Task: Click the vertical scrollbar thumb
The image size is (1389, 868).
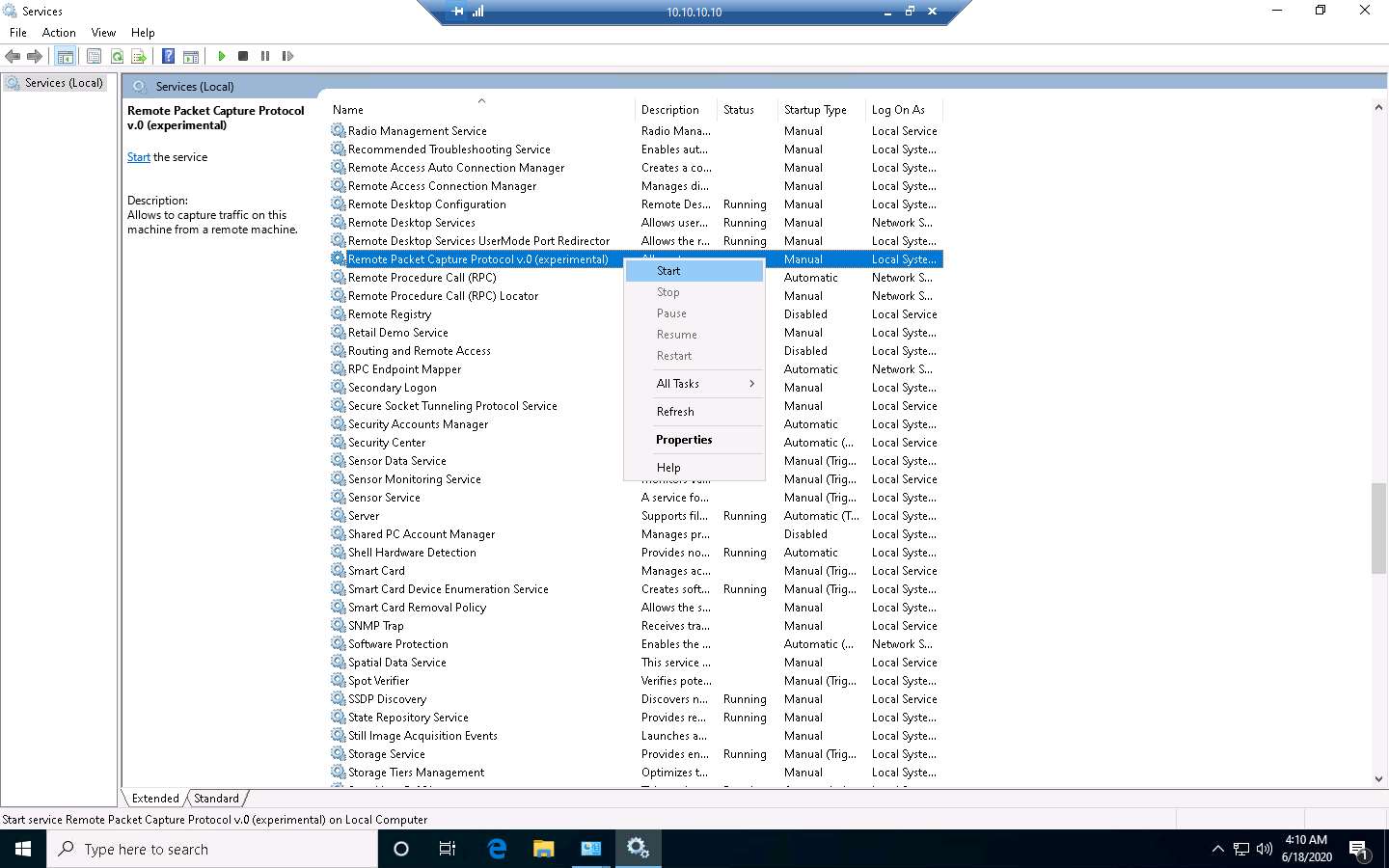Action: pos(1378,529)
